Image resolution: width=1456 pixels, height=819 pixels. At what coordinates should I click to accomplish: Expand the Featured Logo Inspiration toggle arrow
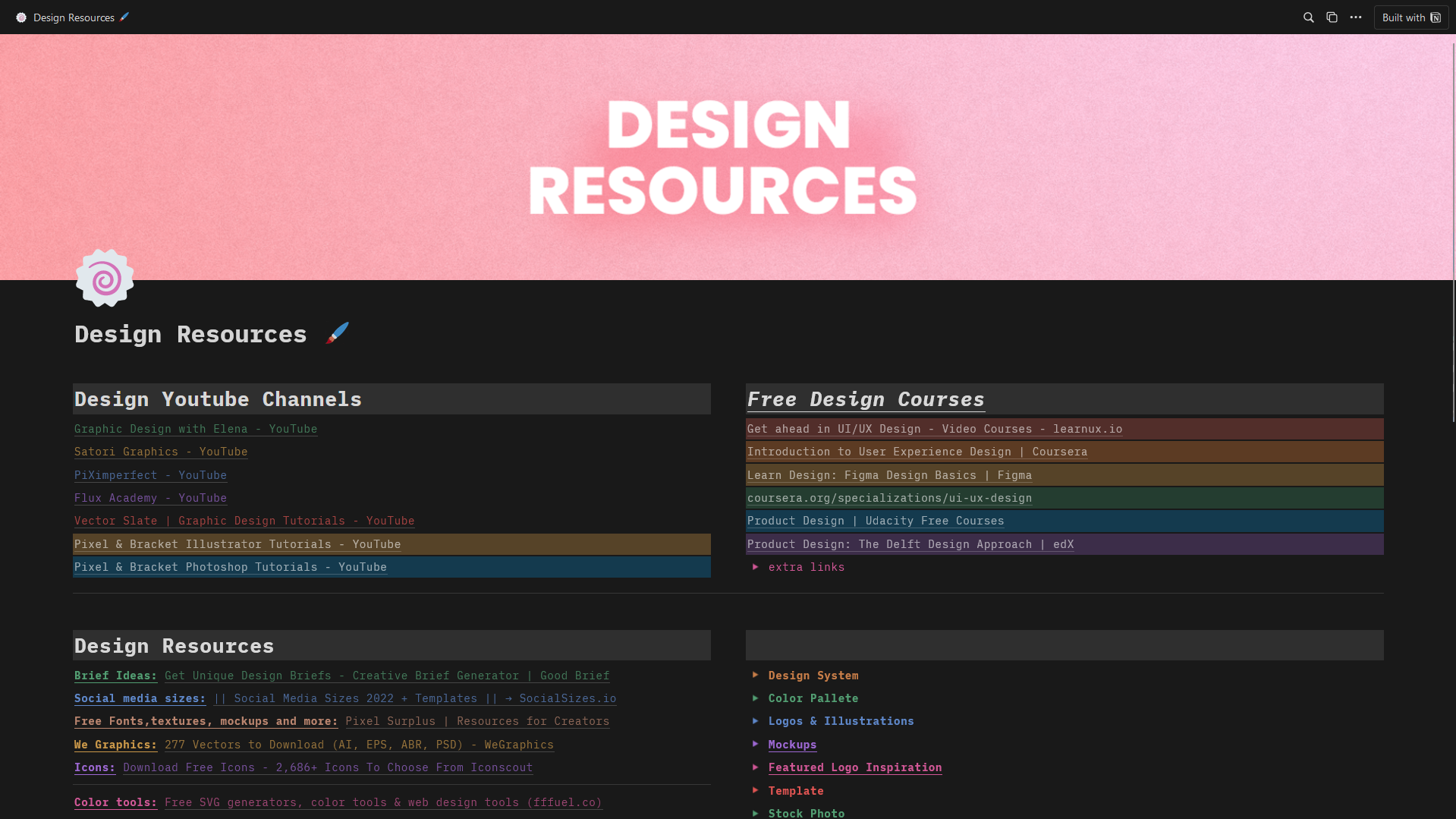(x=755, y=767)
